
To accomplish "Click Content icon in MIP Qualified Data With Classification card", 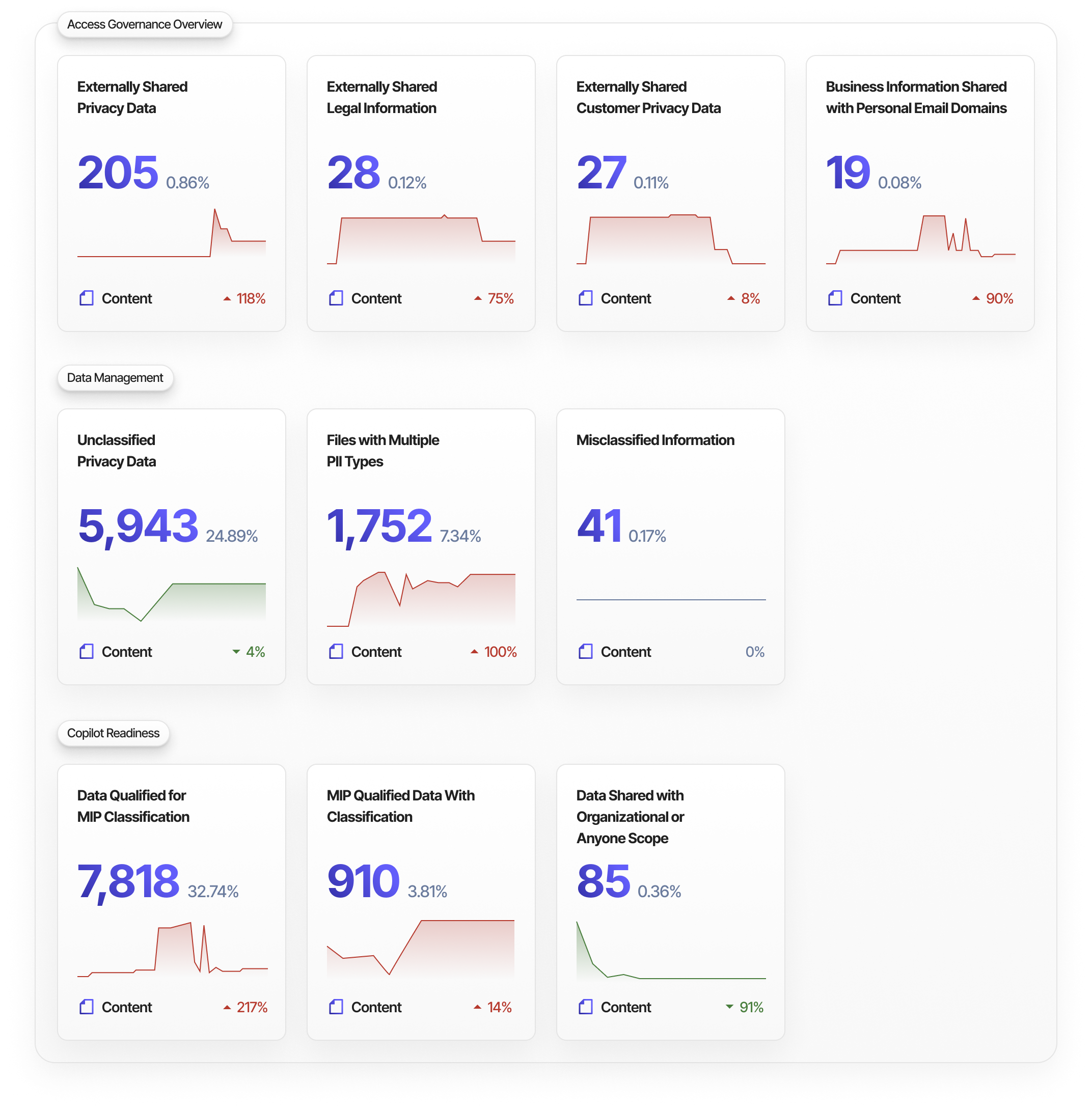I will point(336,1007).
